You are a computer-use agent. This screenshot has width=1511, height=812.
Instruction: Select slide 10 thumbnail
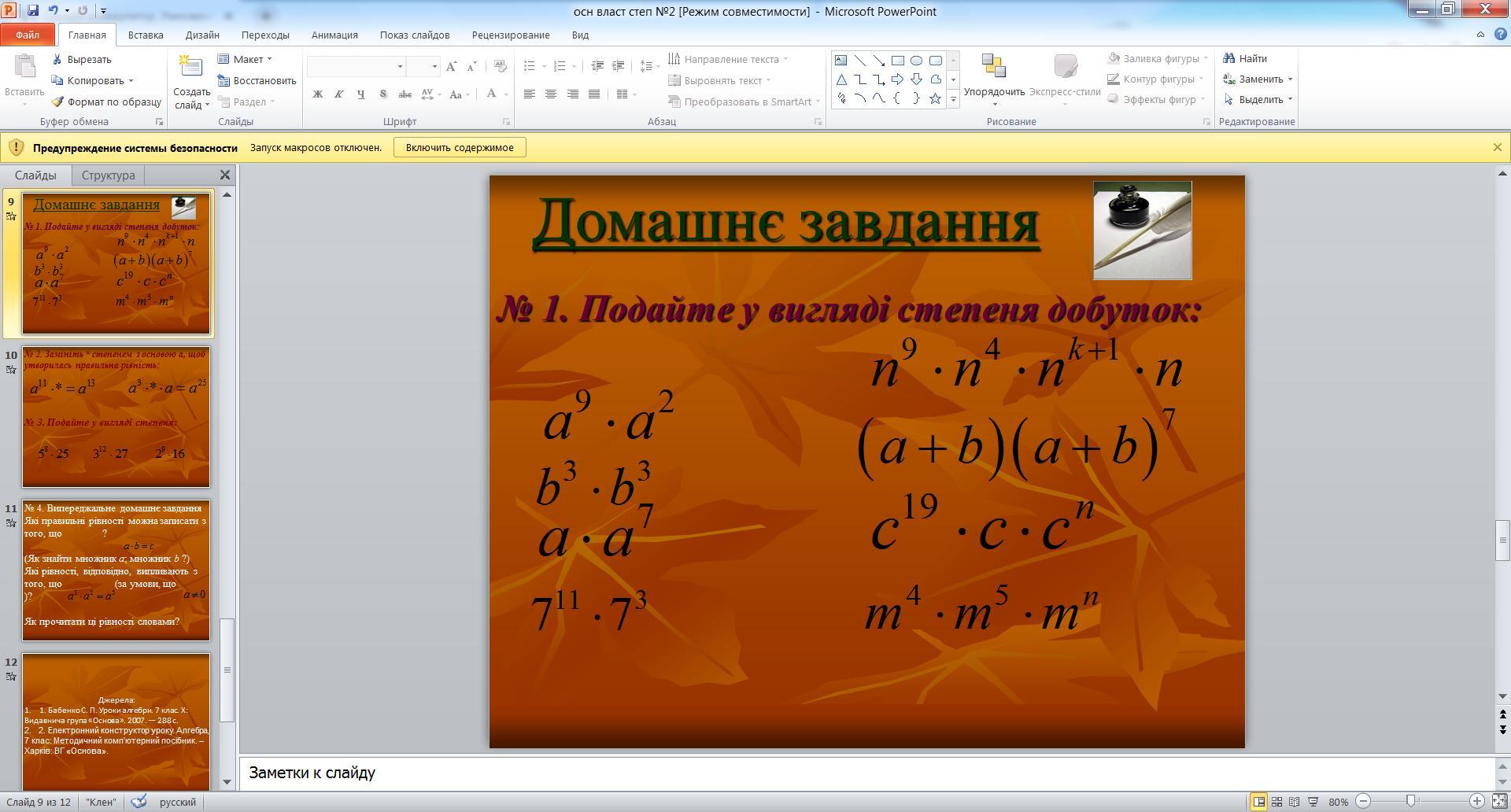[116, 417]
